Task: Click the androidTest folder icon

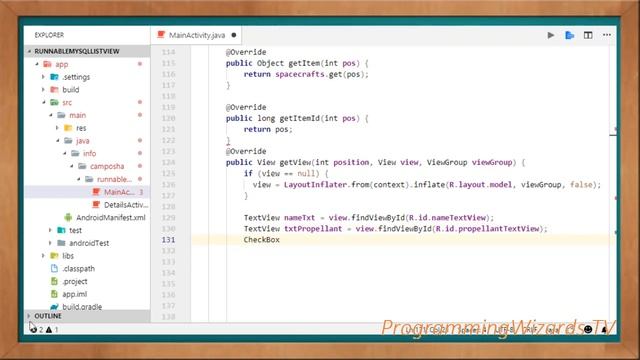Action: (x=61, y=243)
